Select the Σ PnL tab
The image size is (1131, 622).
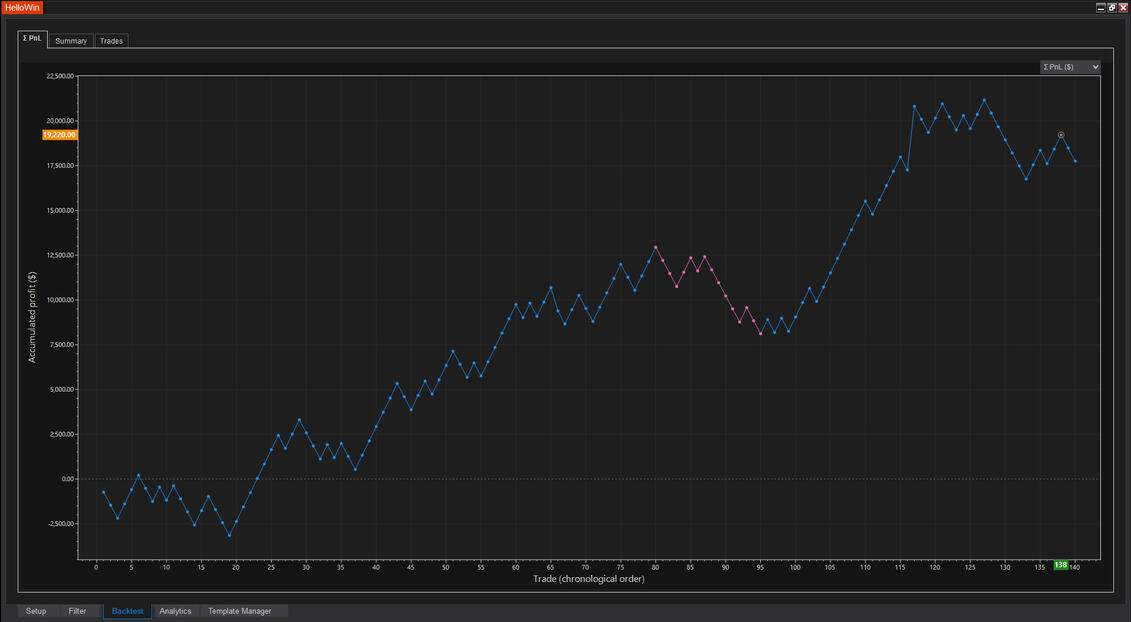click(32, 39)
